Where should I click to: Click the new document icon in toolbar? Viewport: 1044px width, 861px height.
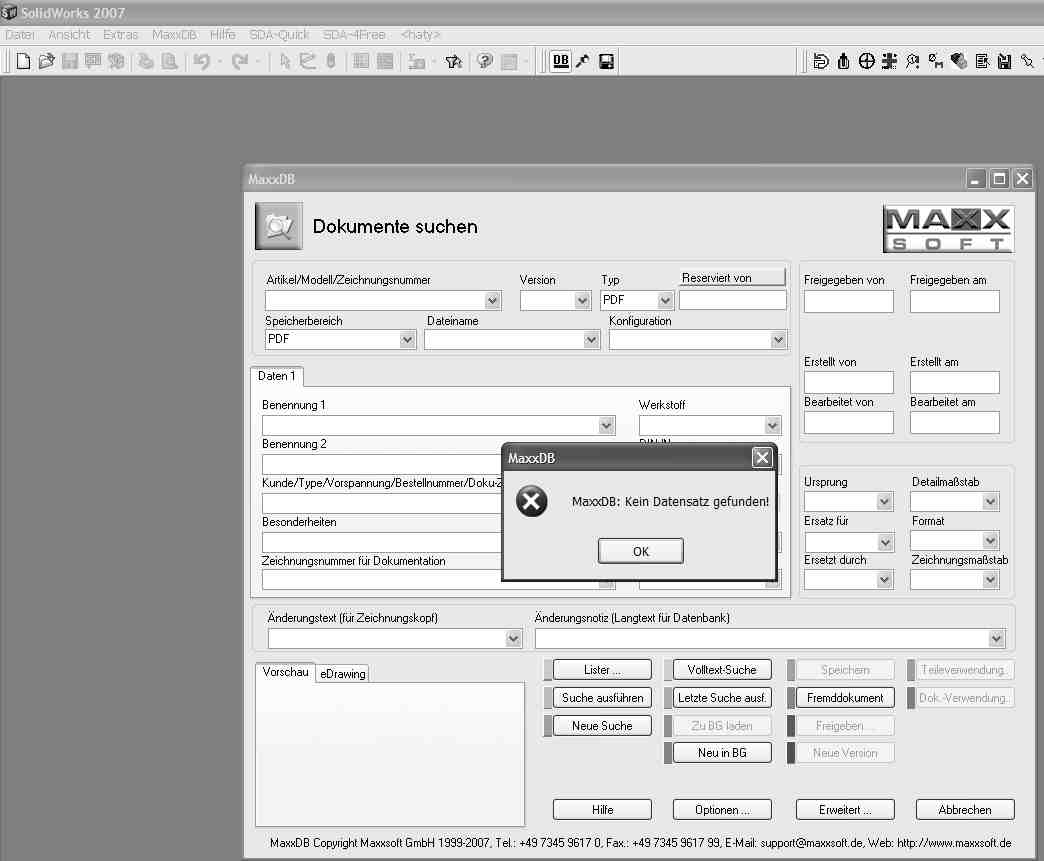pos(23,61)
